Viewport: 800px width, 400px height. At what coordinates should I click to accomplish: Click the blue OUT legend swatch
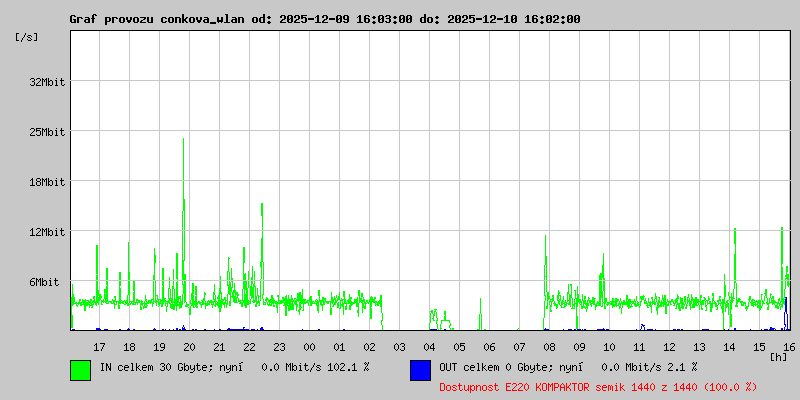click(420, 370)
